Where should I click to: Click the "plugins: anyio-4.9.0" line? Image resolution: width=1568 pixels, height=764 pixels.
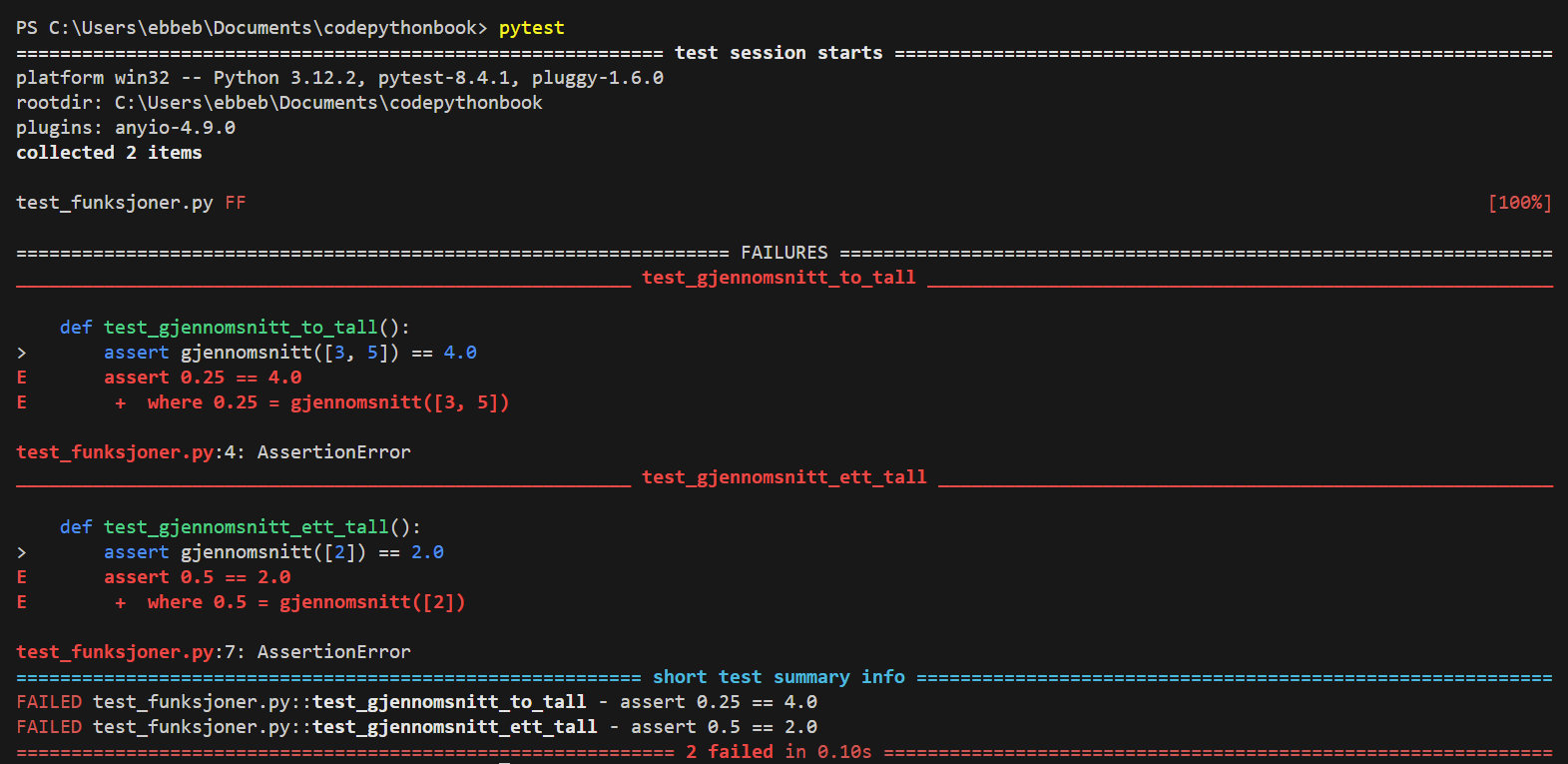[126, 128]
